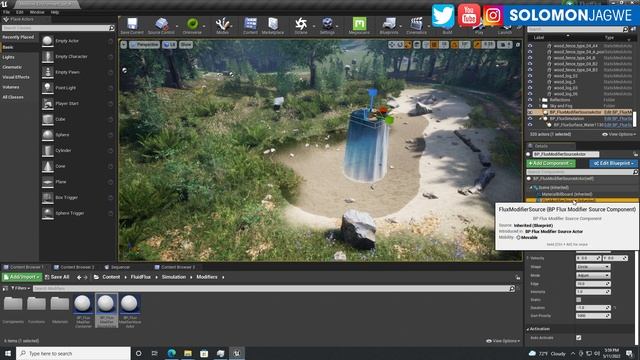This screenshot has height=360, width=640.
Task: Click the Save Current toolbar icon
Action: pos(132,24)
